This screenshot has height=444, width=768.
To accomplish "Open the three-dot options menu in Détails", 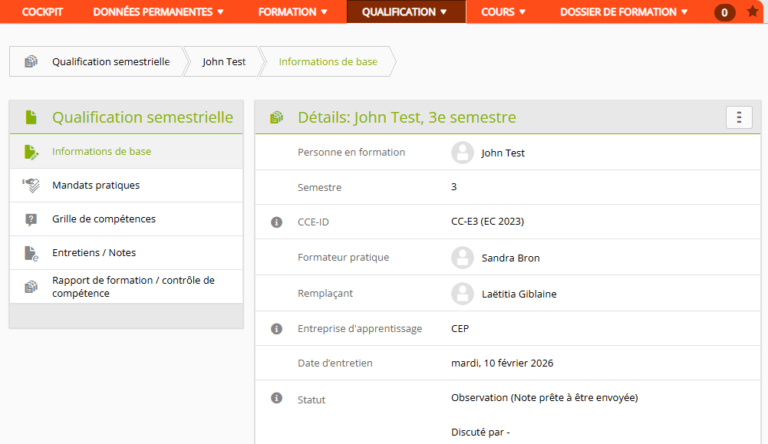I will pos(739,117).
